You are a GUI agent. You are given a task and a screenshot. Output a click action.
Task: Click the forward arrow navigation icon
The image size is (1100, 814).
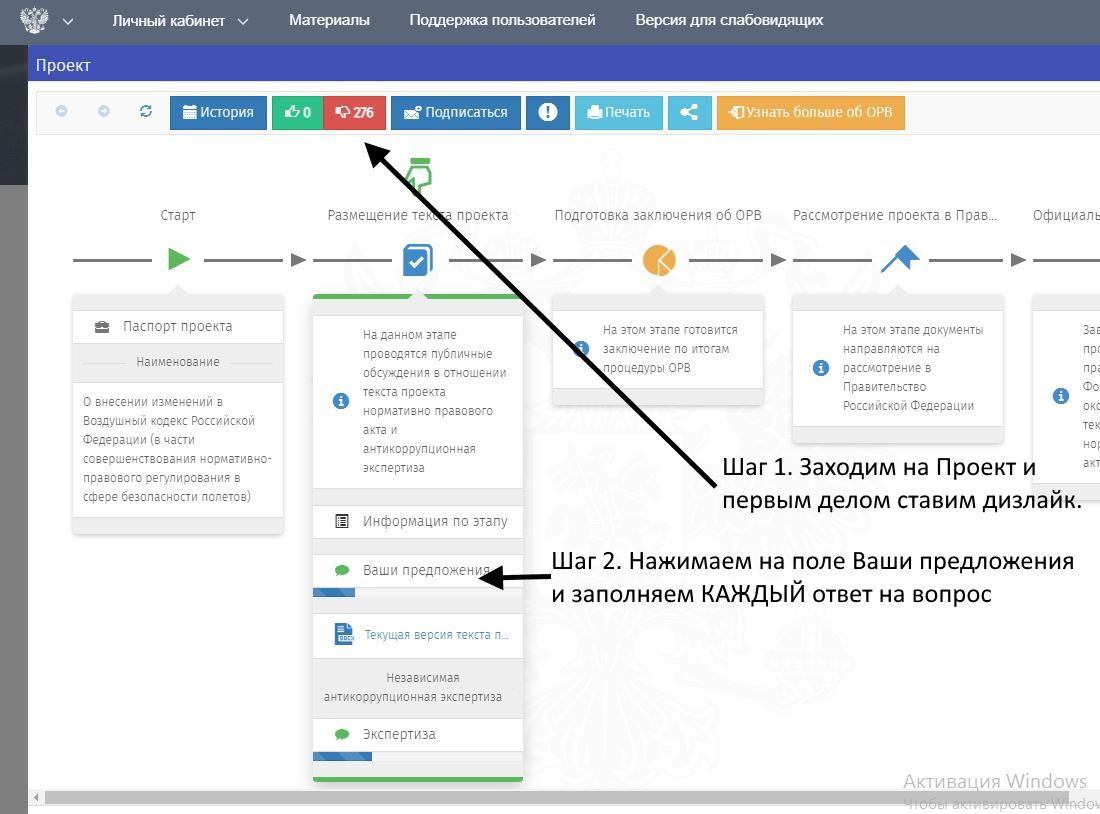click(x=104, y=112)
